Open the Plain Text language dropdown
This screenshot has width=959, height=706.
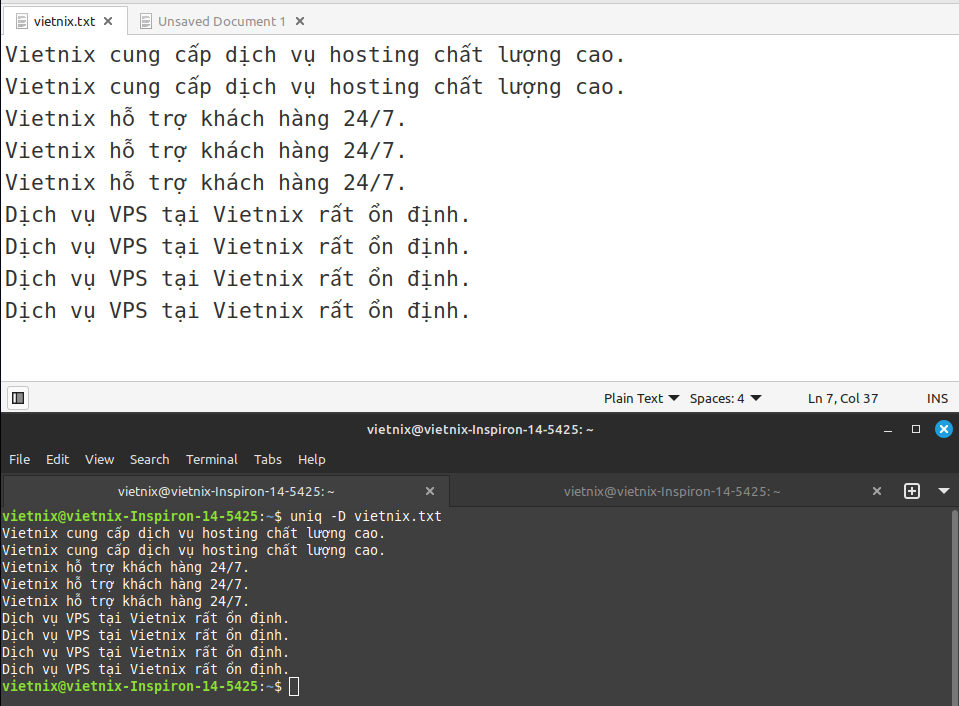pyautogui.click(x=641, y=398)
